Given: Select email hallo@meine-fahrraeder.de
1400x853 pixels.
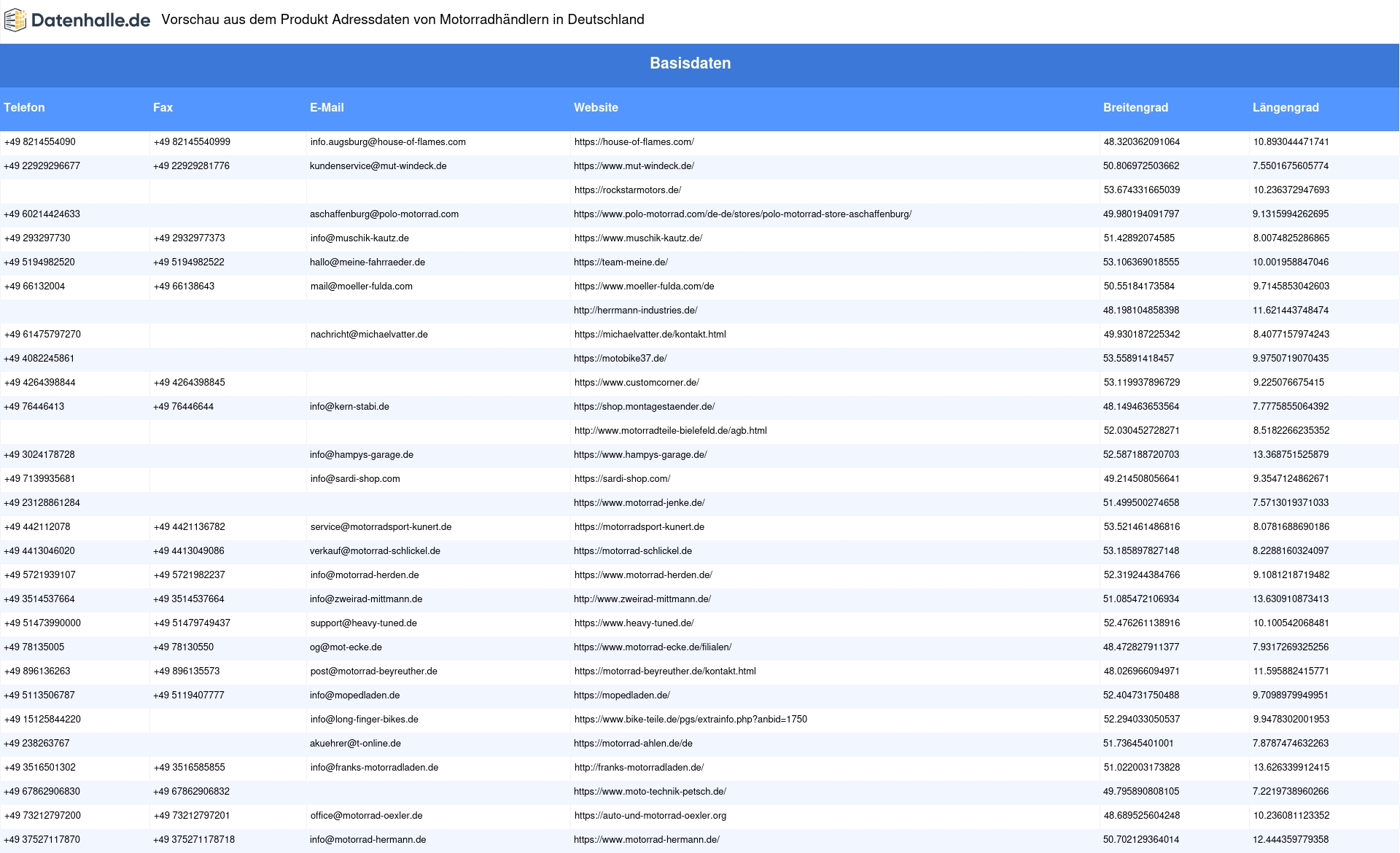Looking at the screenshot, I should [x=367, y=262].
